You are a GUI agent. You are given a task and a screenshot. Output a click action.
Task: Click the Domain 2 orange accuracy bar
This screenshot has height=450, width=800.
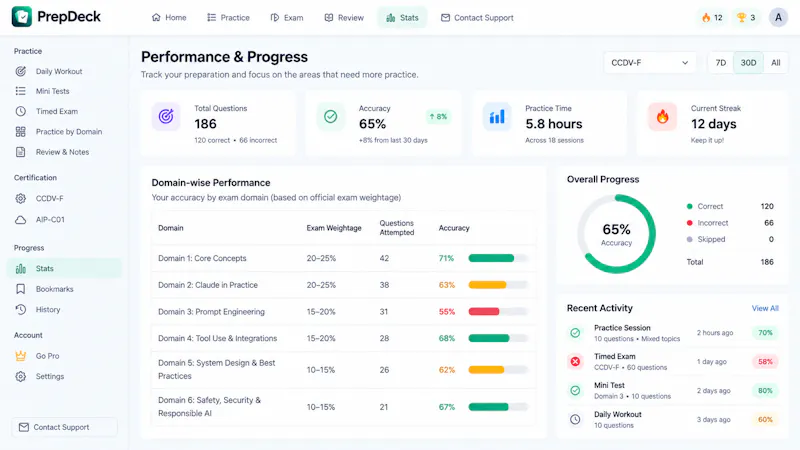tap(498, 285)
